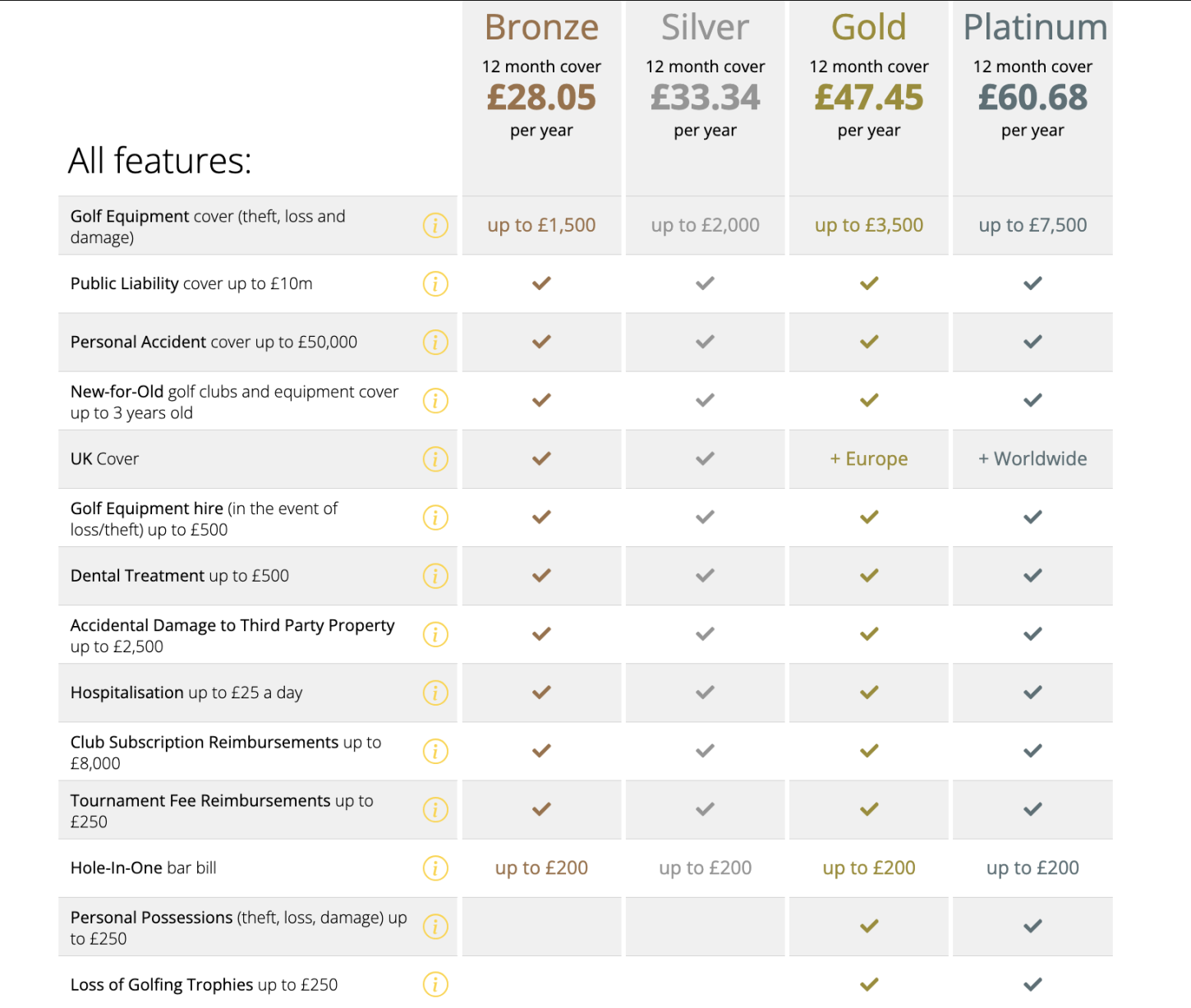Image resolution: width=1191 pixels, height=1008 pixels.
Task: Select the Silver £33.34 price
Action: [704, 97]
